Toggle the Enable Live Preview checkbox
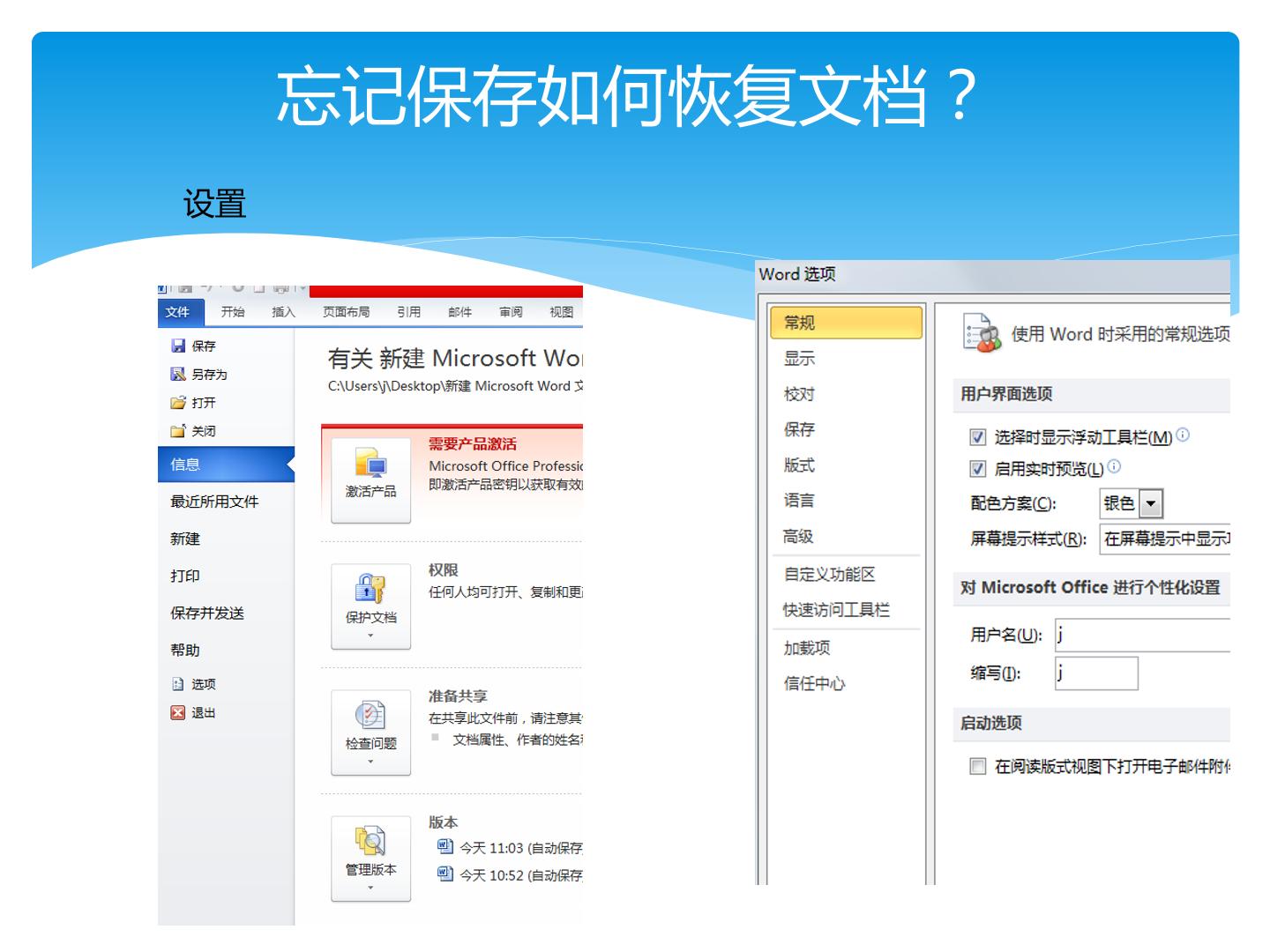1270x952 pixels. click(x=977, y=469)
